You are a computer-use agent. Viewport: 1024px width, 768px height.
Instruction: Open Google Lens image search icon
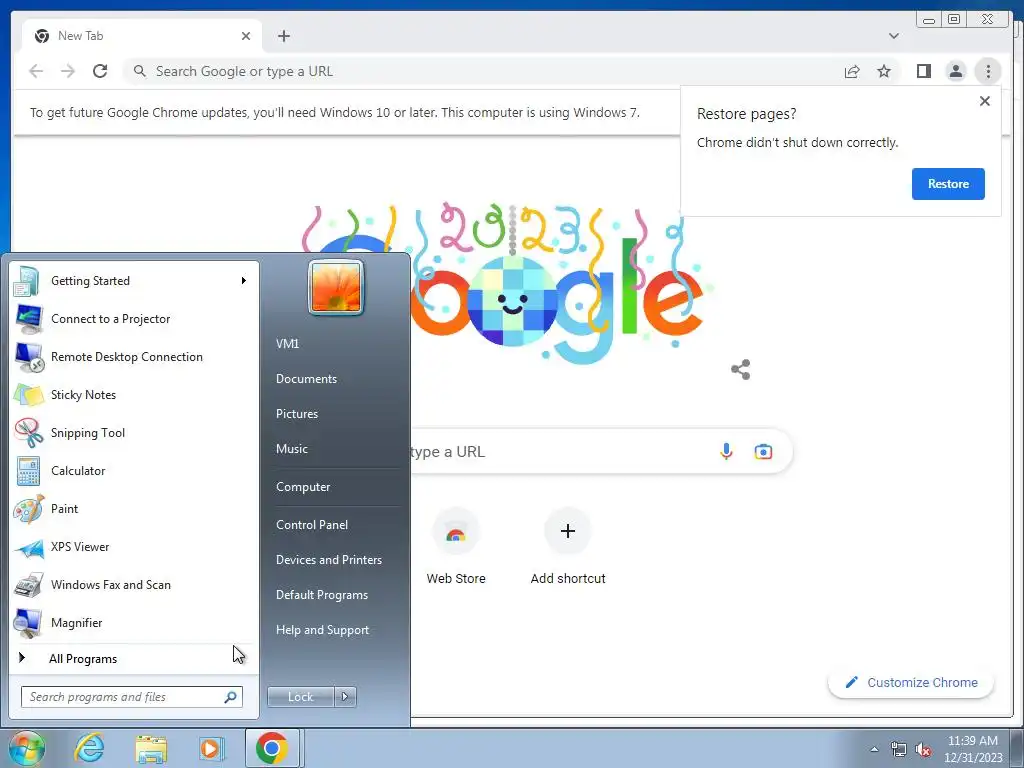coord(763,451)
